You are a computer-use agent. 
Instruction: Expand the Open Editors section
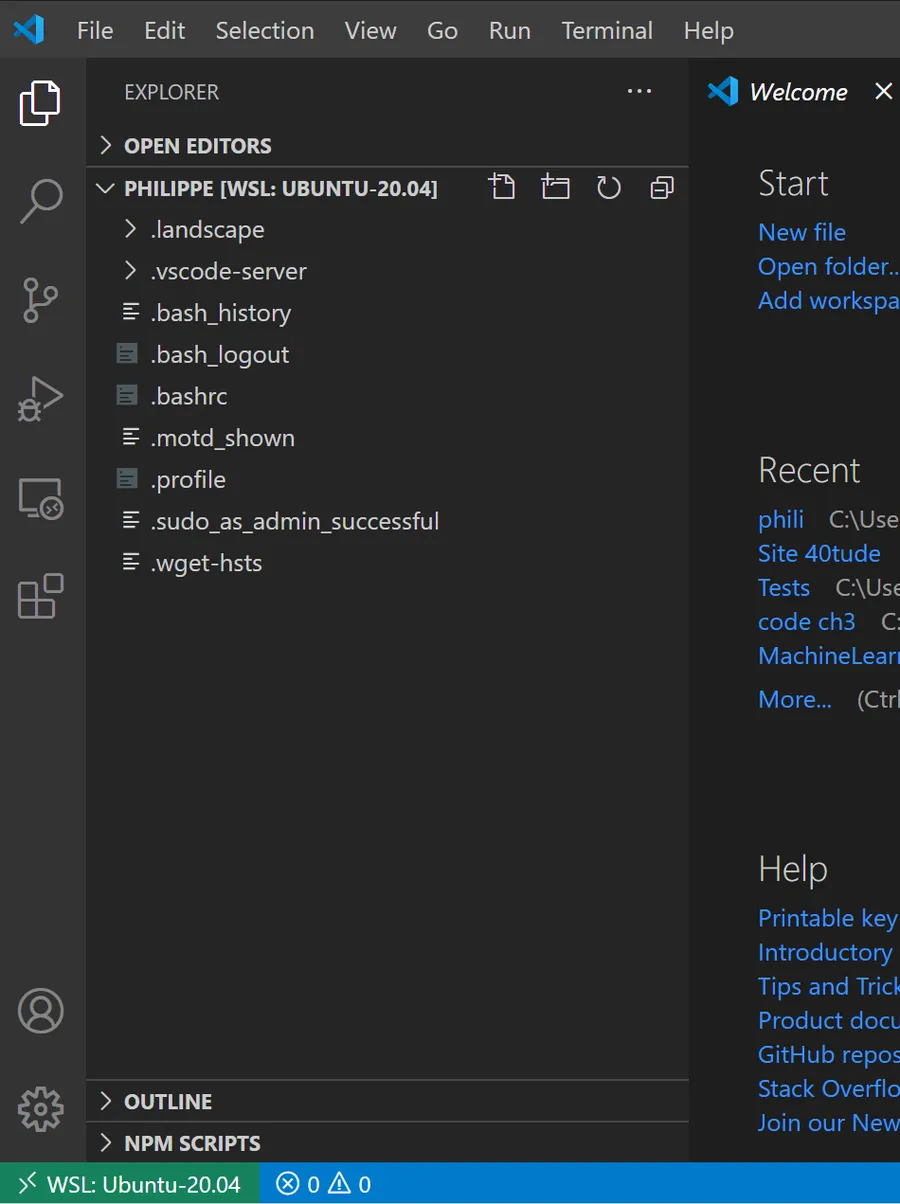[x=388, y=146]
